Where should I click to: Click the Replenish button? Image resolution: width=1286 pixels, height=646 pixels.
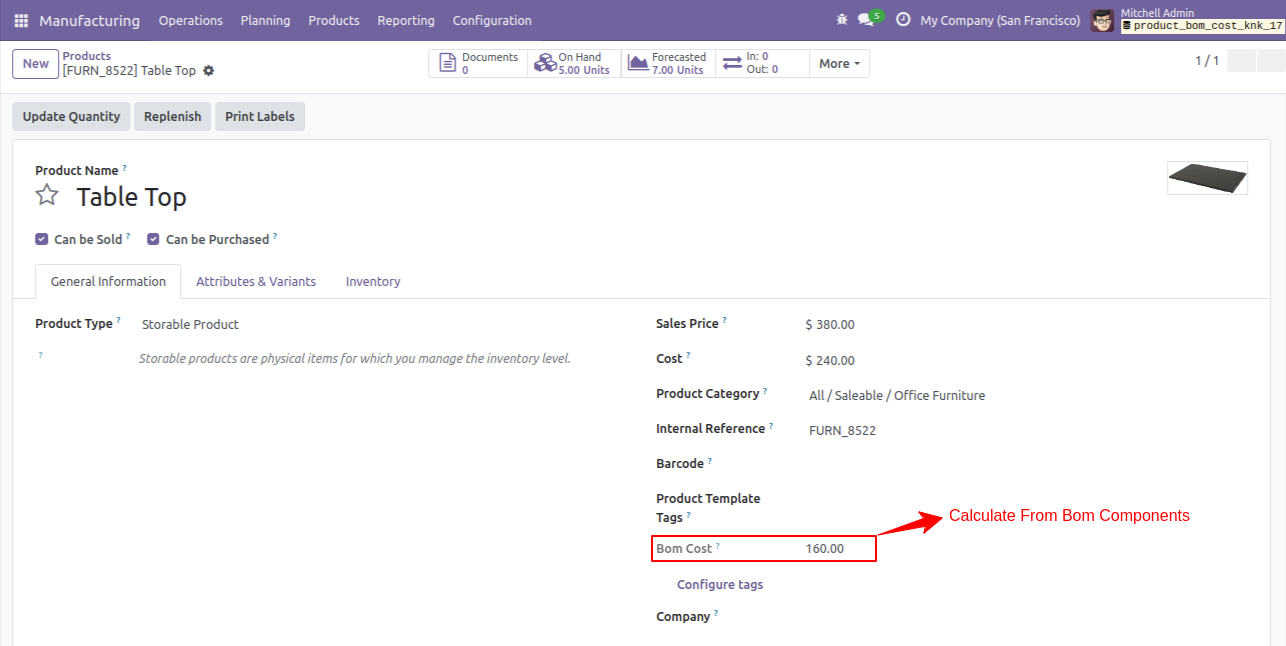click(172, 116)
